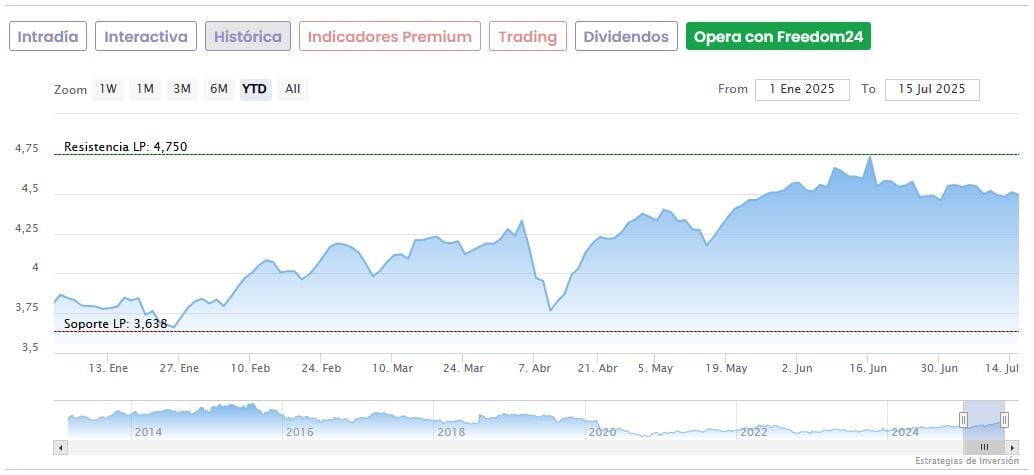Viewport: 1034px width, 475px height.
Task: Click the scrollbar left arrow
Action: [60, 447]
